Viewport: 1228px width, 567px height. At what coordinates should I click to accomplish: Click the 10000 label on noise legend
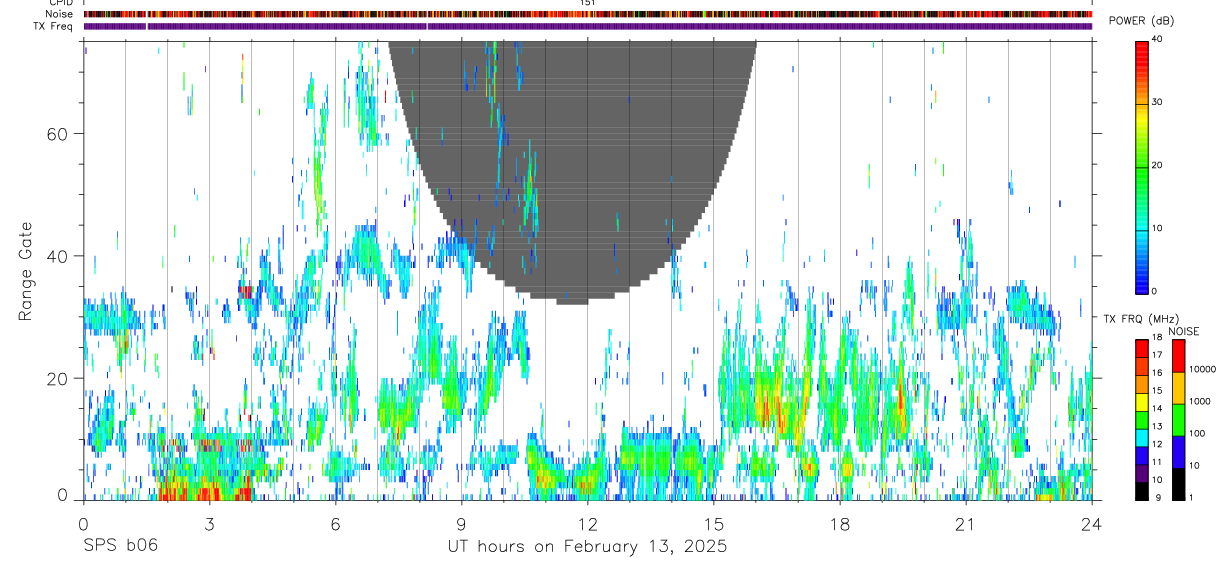click(x=1203, y=369)
